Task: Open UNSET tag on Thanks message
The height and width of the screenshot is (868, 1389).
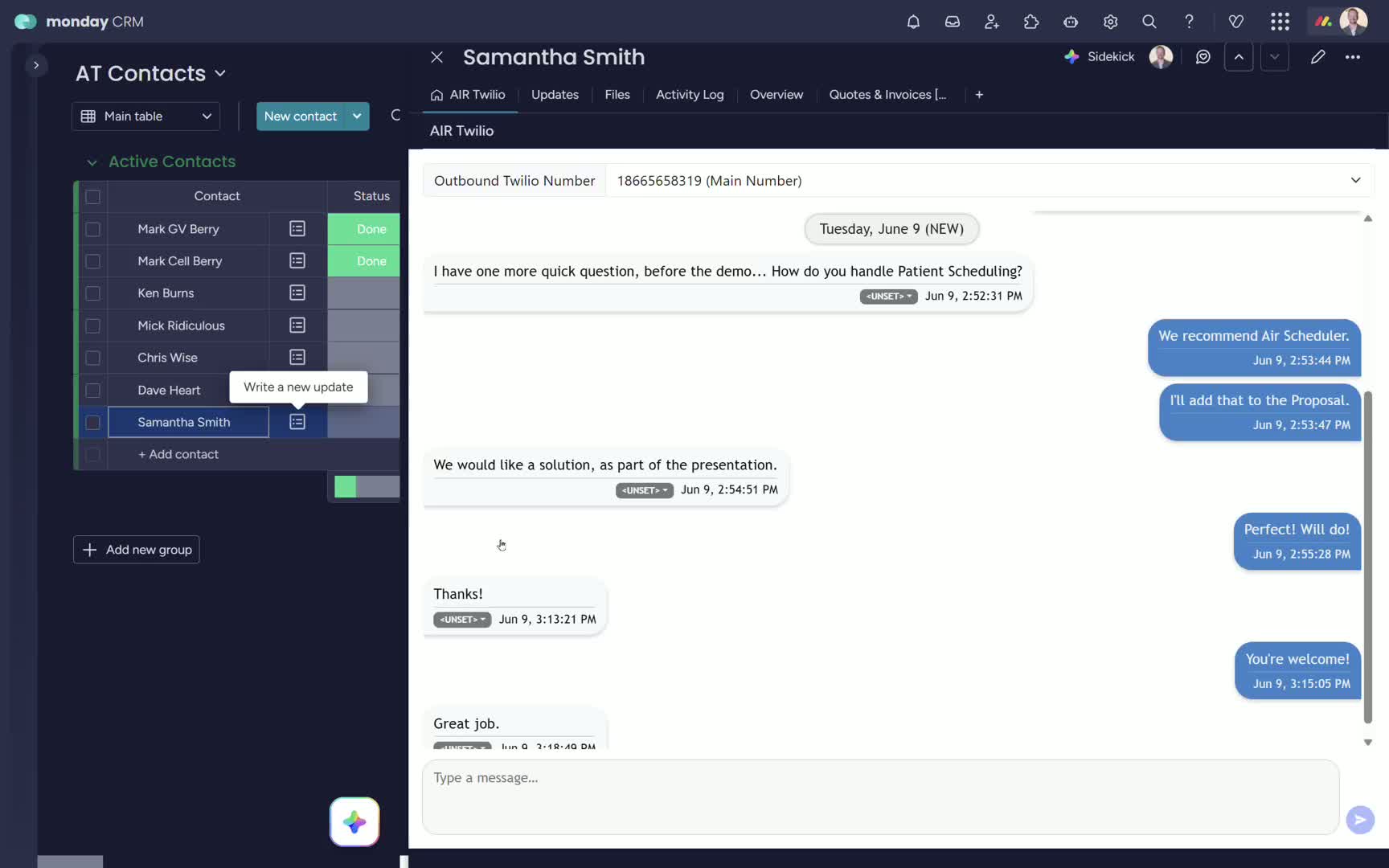Action: pyautogui.click(x=462, y=620)
